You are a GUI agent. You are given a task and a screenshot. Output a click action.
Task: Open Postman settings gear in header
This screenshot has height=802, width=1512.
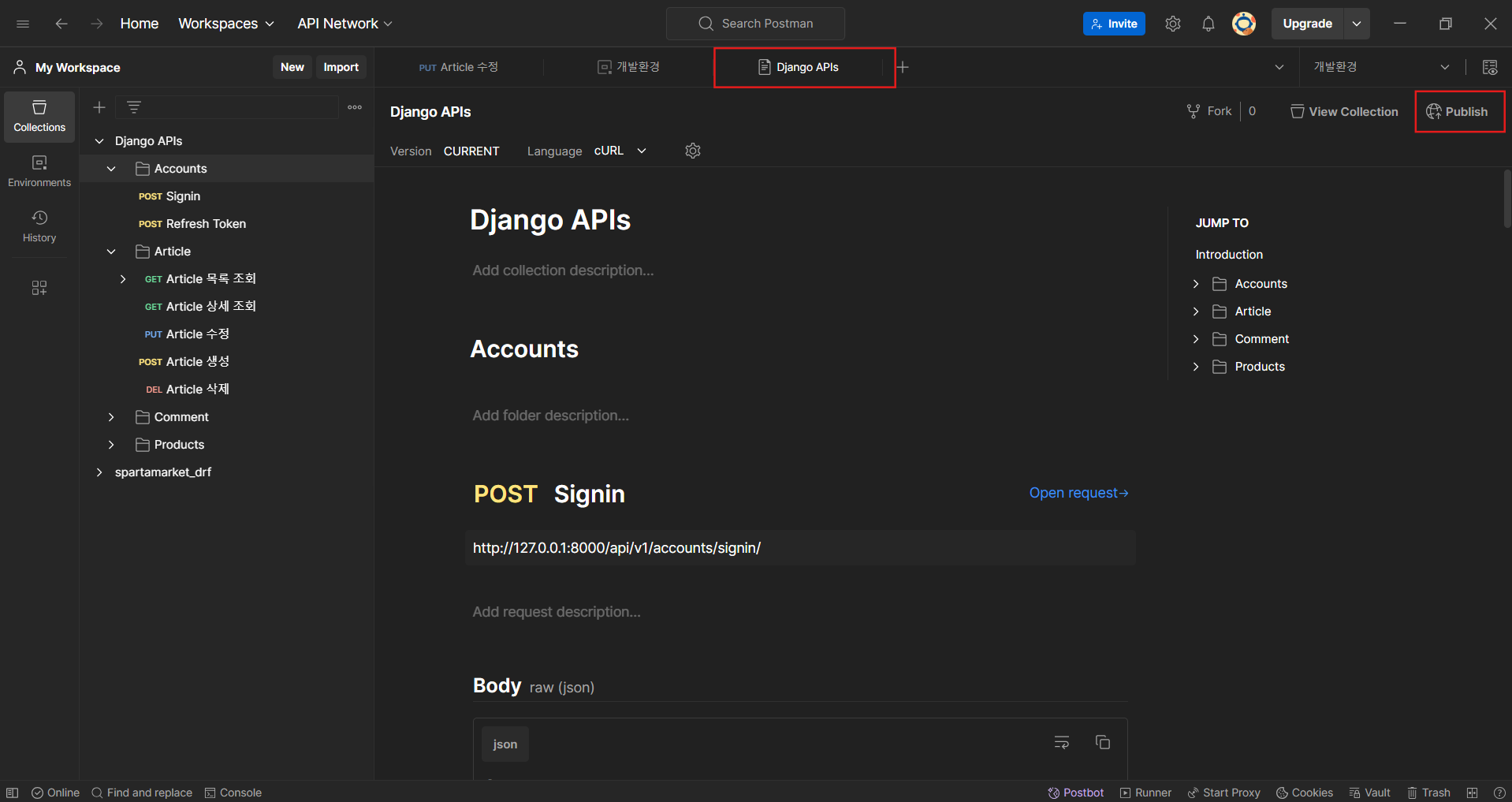pos(1173,24)
